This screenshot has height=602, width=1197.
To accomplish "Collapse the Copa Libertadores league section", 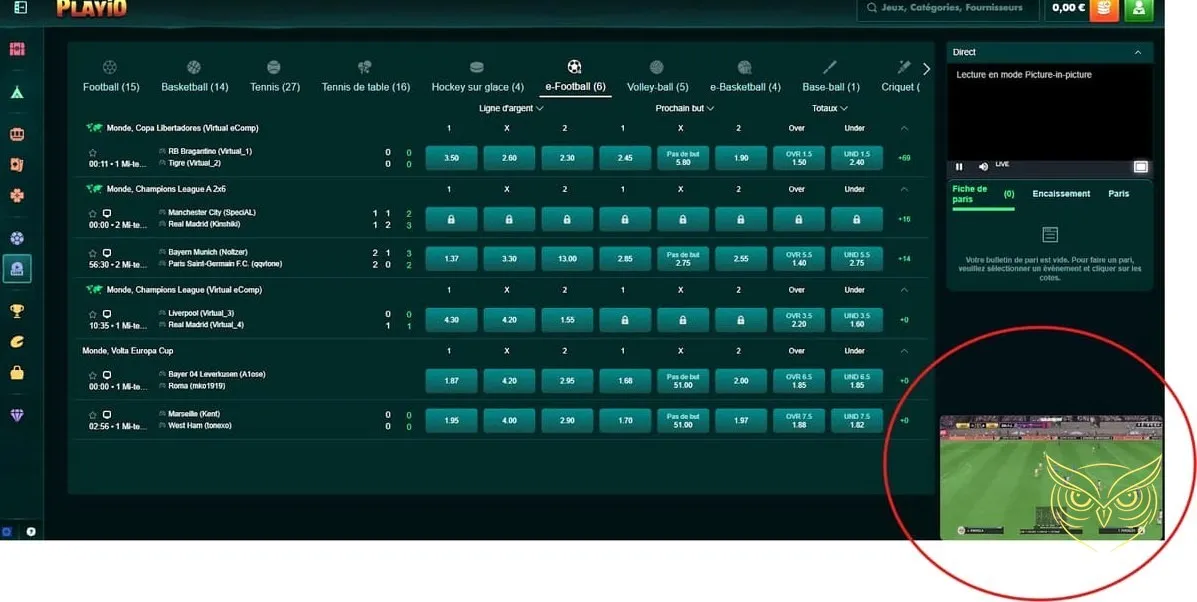I will [904, 128].
